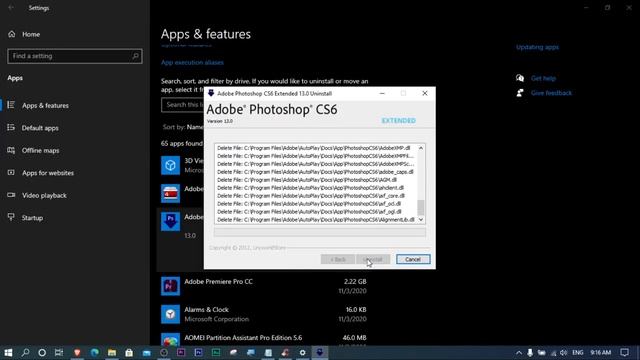The height and width of the screenshot is (360, 640).
Task: Click the log list scroll-up arrow
Action: [x=420, y=148]
